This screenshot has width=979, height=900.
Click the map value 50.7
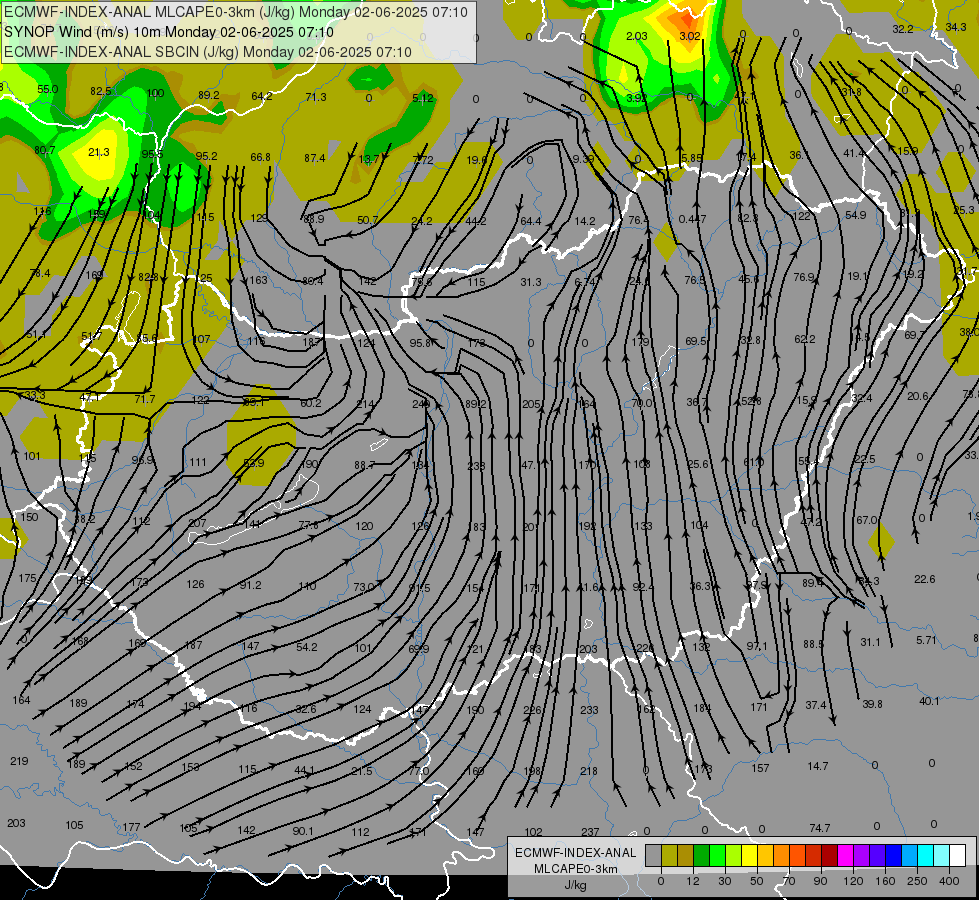point(368,220)
